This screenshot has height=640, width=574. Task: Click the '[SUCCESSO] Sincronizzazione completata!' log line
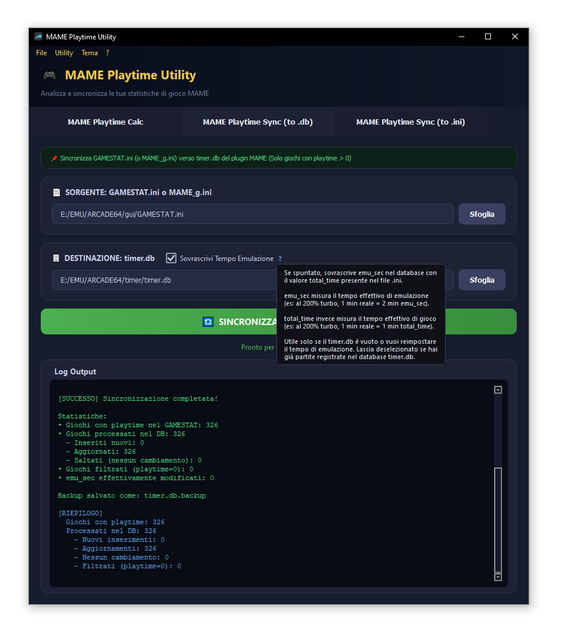click(x=138, y=399)
